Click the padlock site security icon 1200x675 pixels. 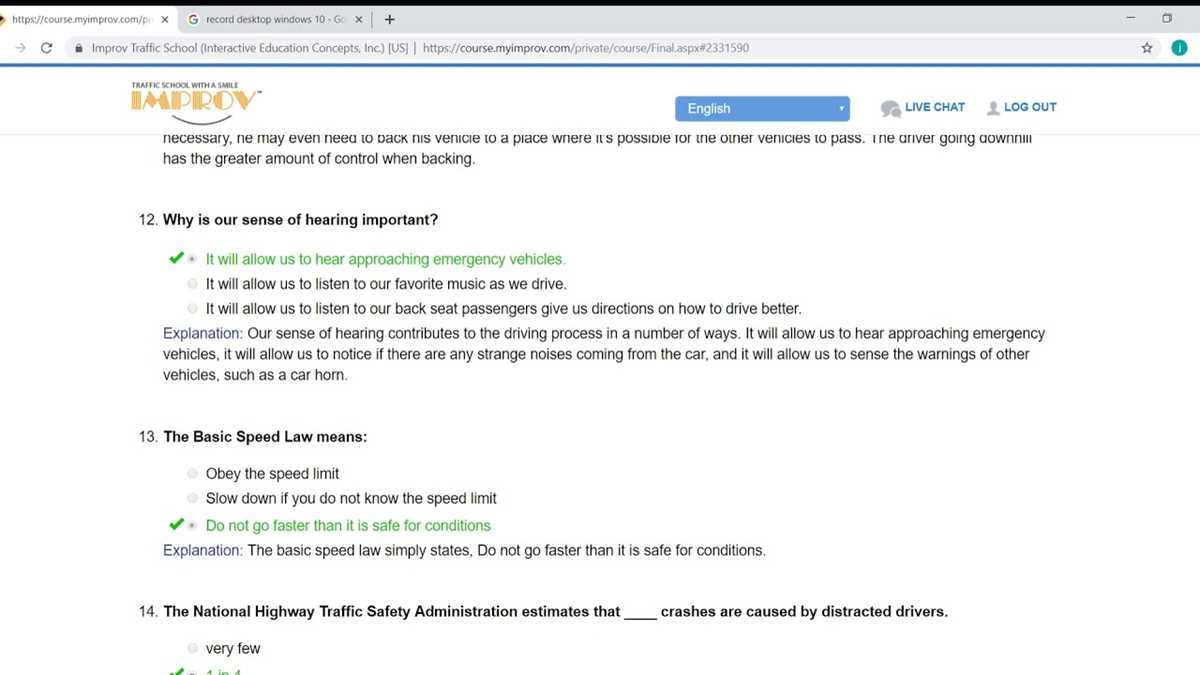click(78, 47)
